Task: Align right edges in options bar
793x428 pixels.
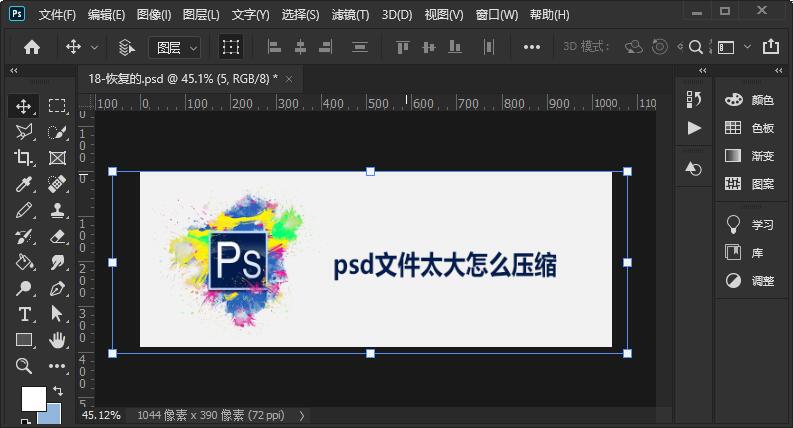Action: click(326, 47)
